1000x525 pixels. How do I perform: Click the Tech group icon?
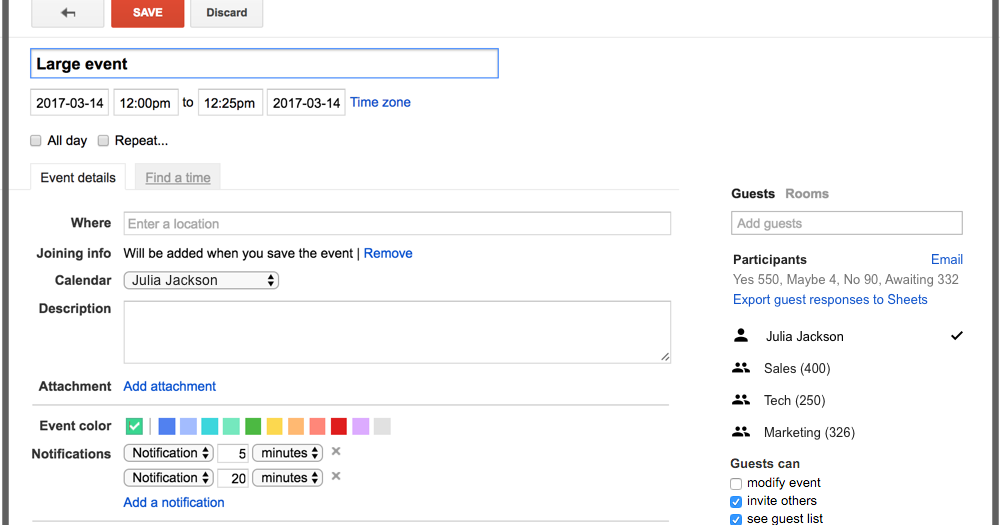pos(740,400)
